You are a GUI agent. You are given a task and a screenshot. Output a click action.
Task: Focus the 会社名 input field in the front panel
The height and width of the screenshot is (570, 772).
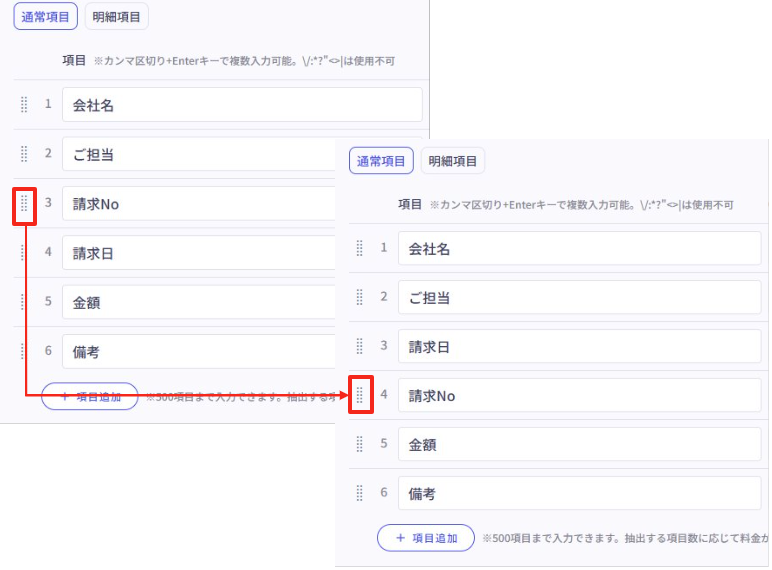click(579, 248)
